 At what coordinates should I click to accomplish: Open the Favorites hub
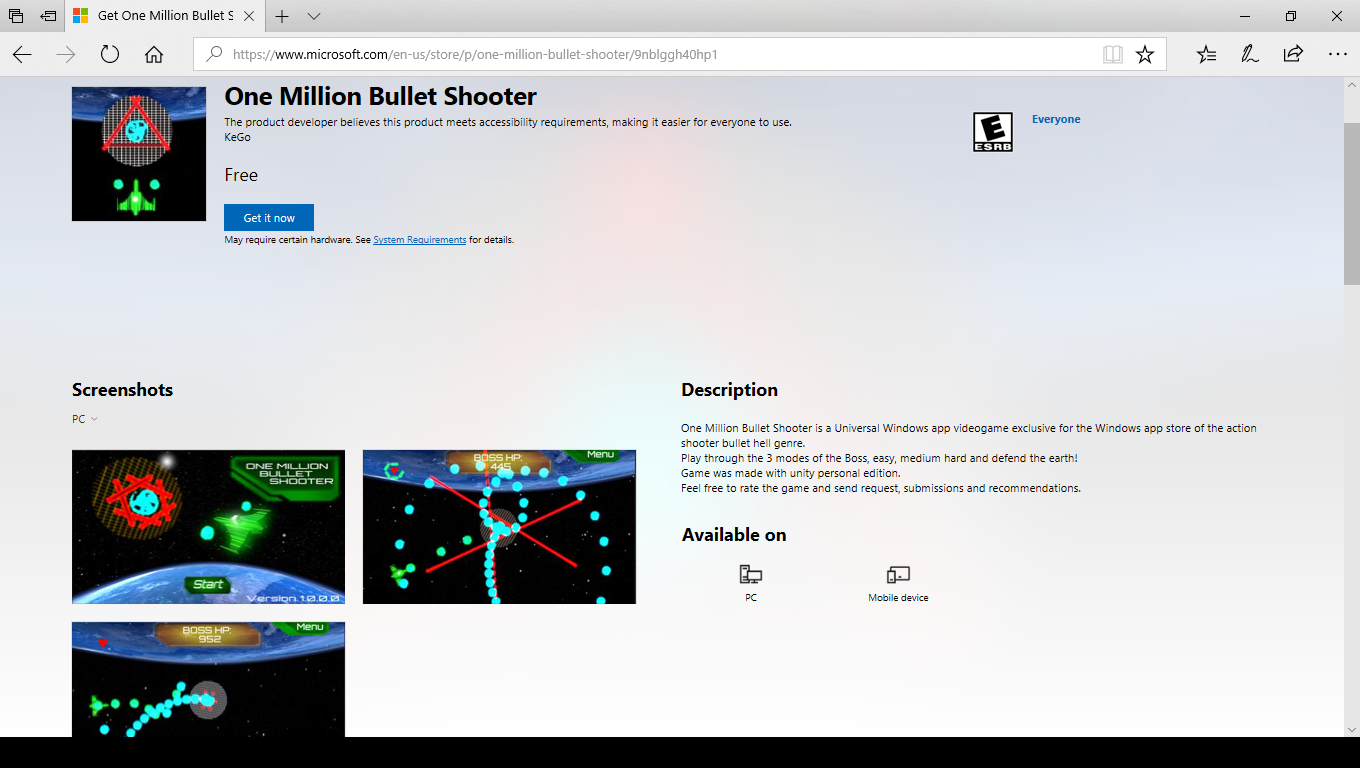1207,55
